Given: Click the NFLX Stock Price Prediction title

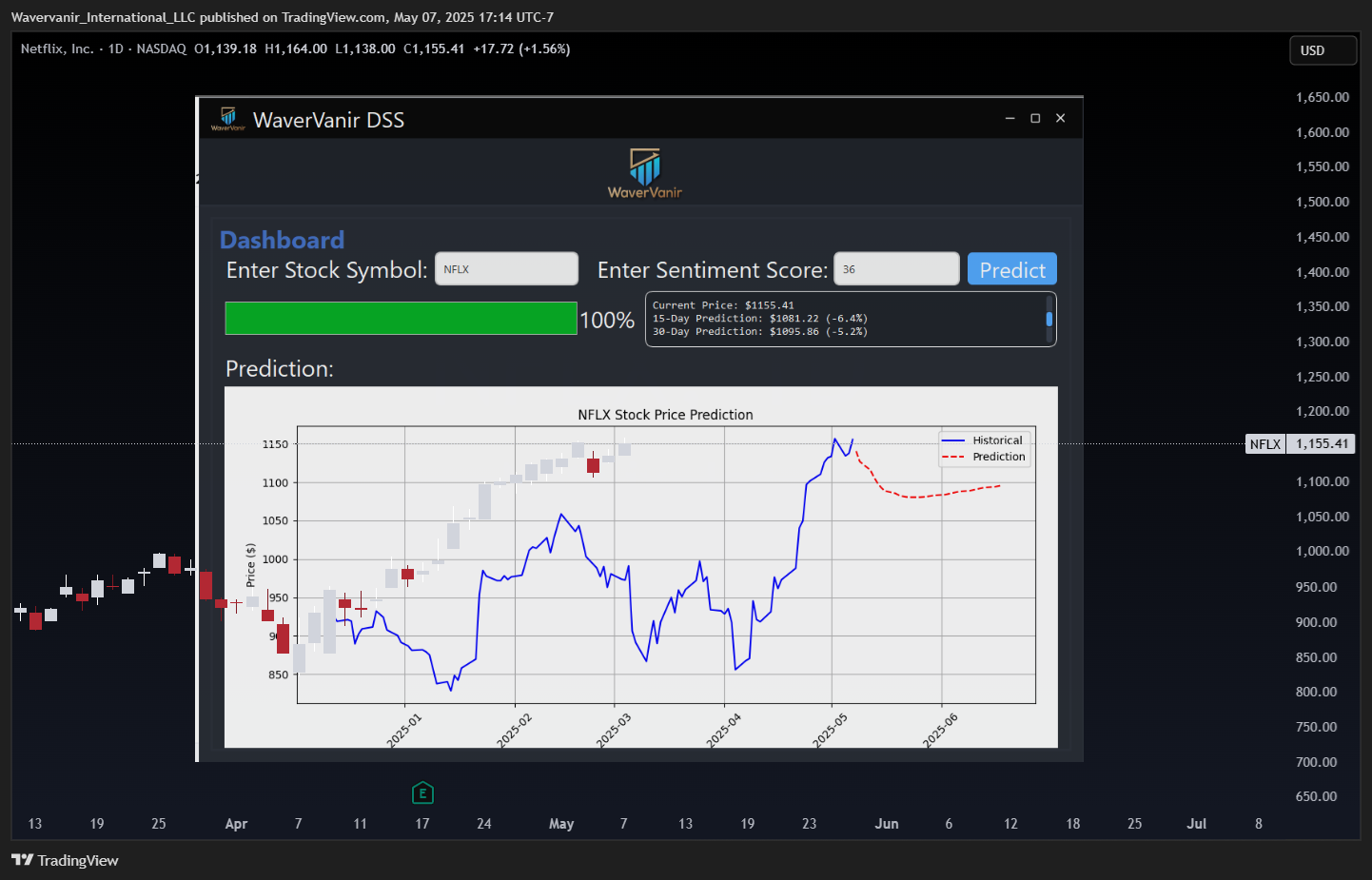Looking at the screenshot, I should coord(665,415).
